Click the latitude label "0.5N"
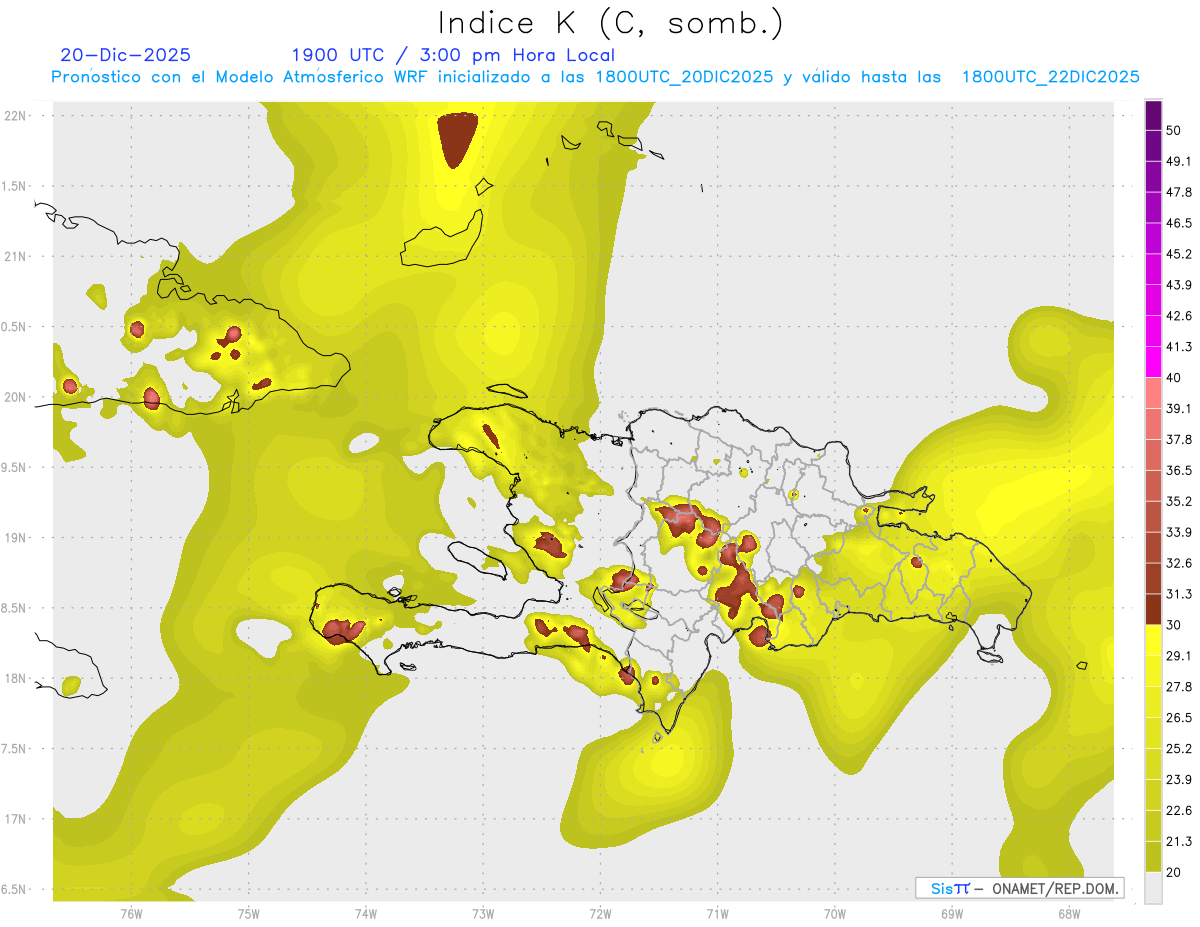 tap(15, 327)
